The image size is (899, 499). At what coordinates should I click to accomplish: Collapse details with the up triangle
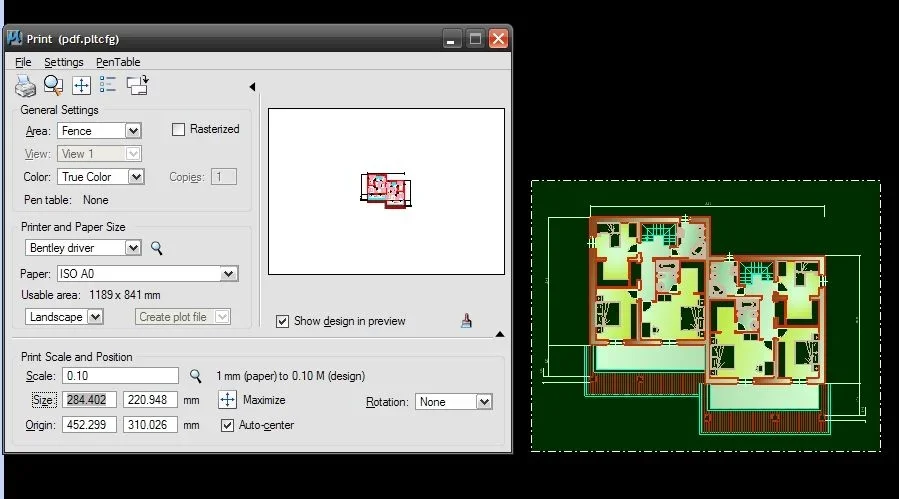click(500, 334)
